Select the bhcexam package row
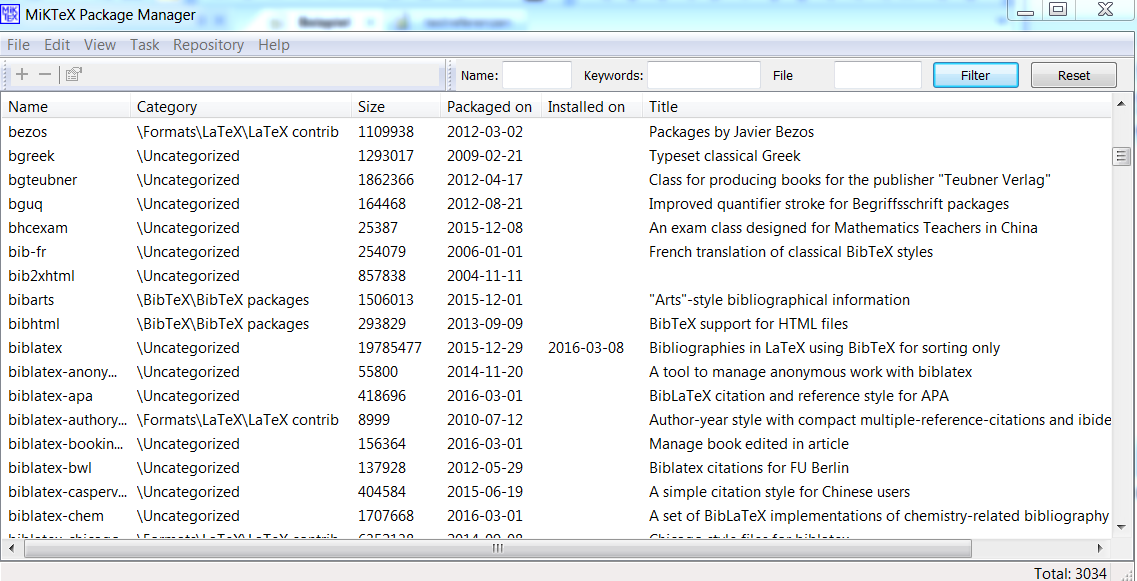The width and height of the screenshot is (1137, 581). click(x=557, y=228)
